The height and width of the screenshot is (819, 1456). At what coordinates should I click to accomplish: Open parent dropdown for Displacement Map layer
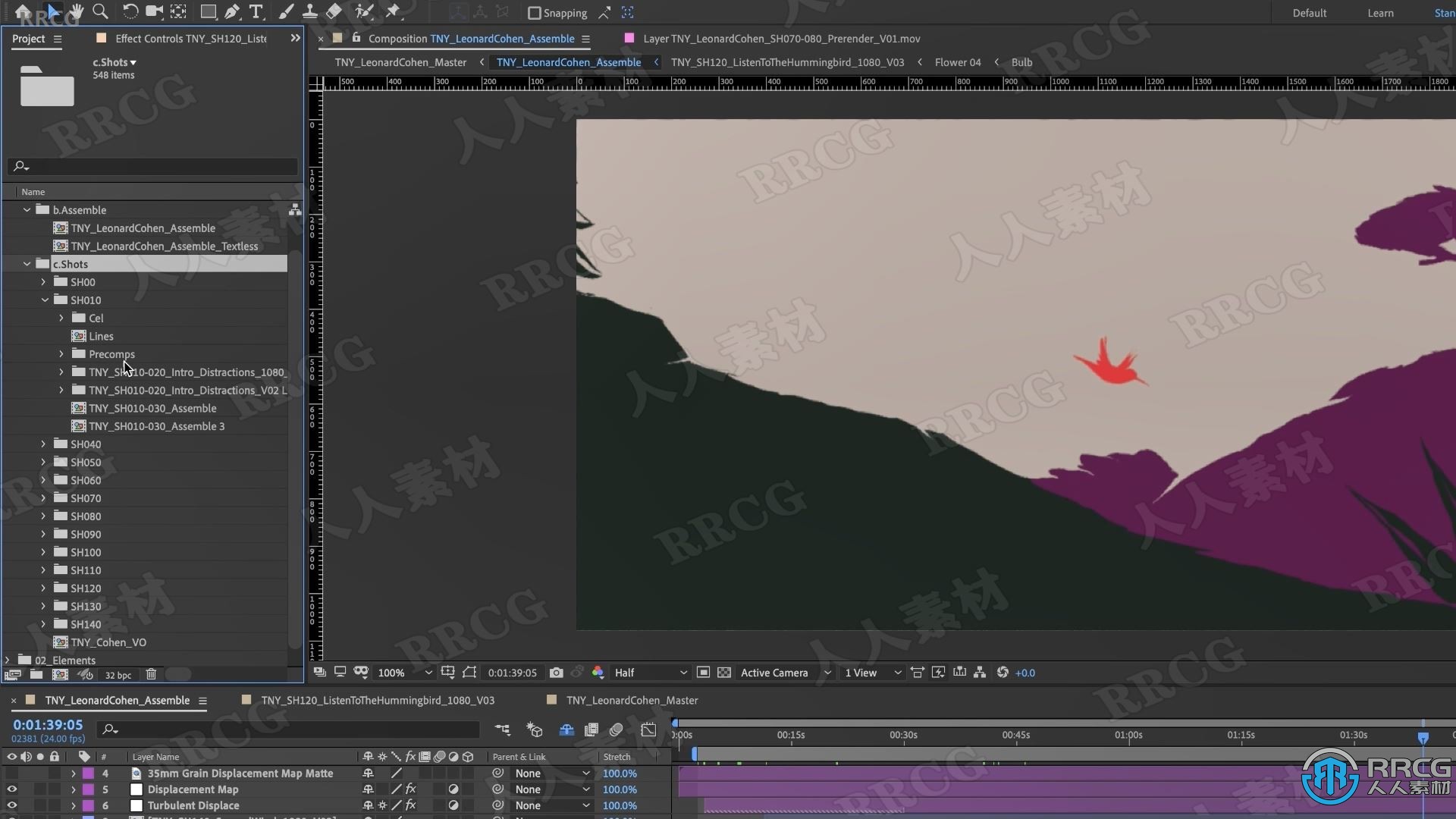552,789
